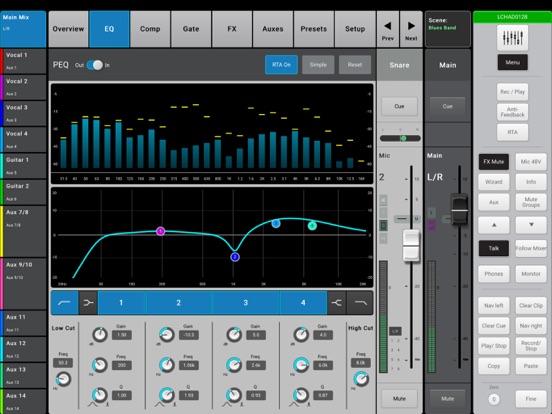The width and height of the screenshot is (552, 414).
Task: Go to the next channel with Next arrow
Action: tap(411, 29)
